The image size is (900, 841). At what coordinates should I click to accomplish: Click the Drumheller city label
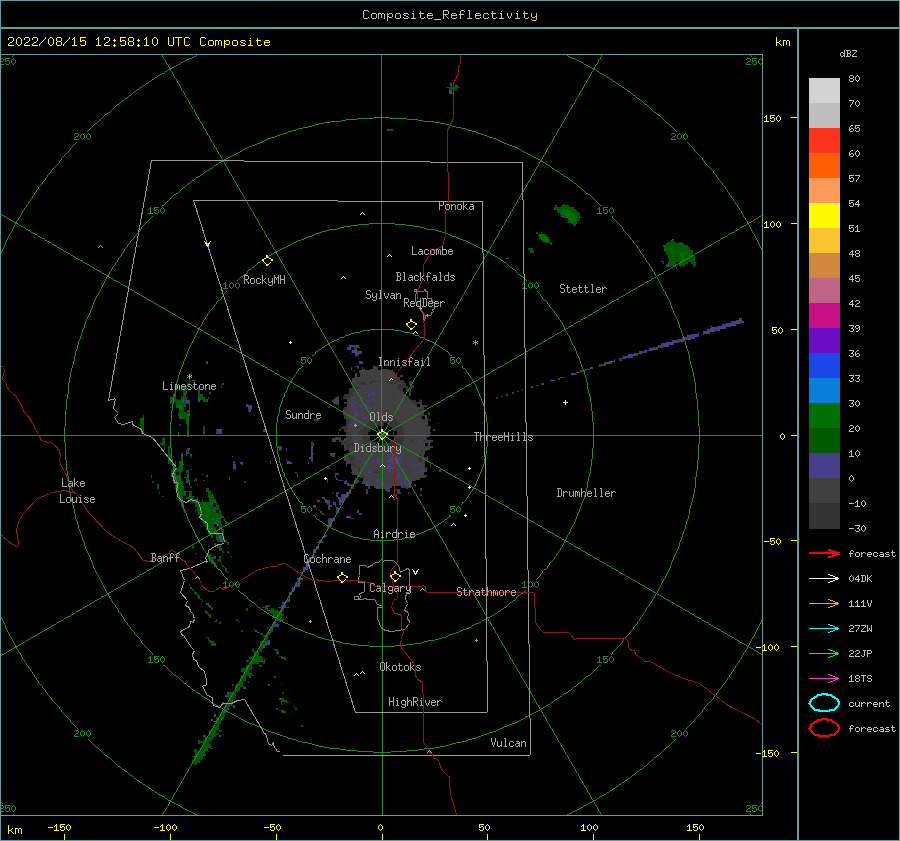(586, 493)
